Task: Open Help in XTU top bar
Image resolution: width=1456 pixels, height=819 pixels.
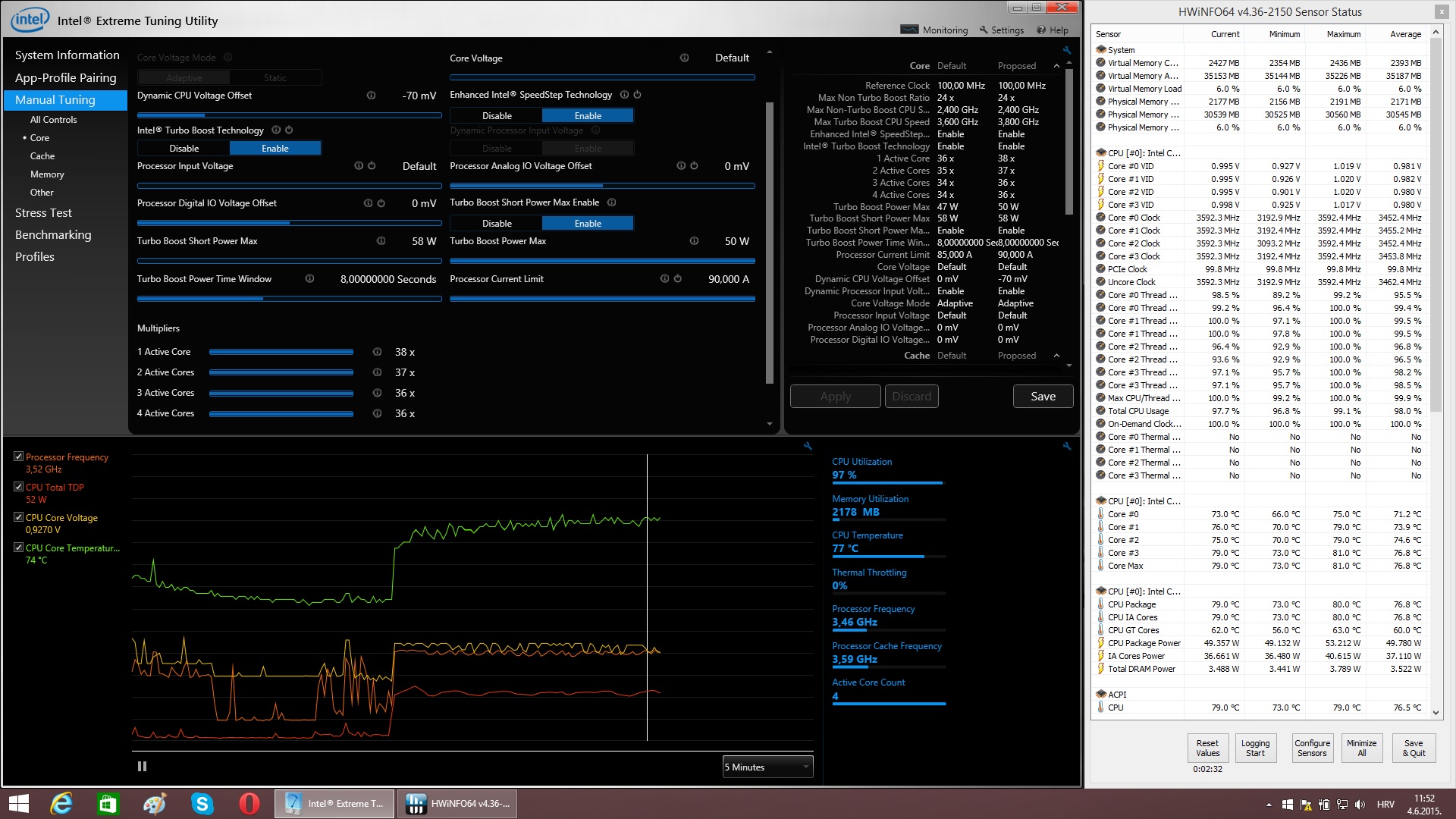Action: coord(1053,30)
